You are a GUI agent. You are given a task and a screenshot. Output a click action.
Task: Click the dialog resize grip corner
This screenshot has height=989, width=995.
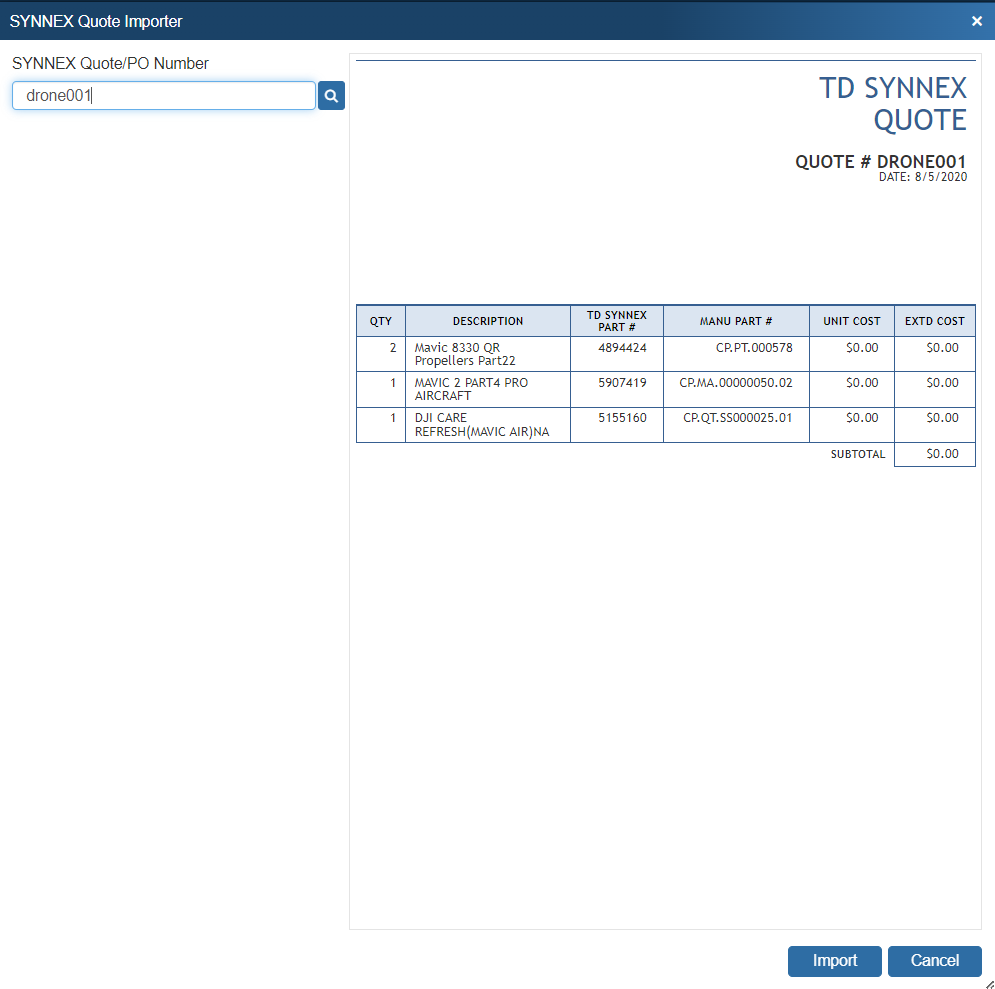click(x=988, y=983)
